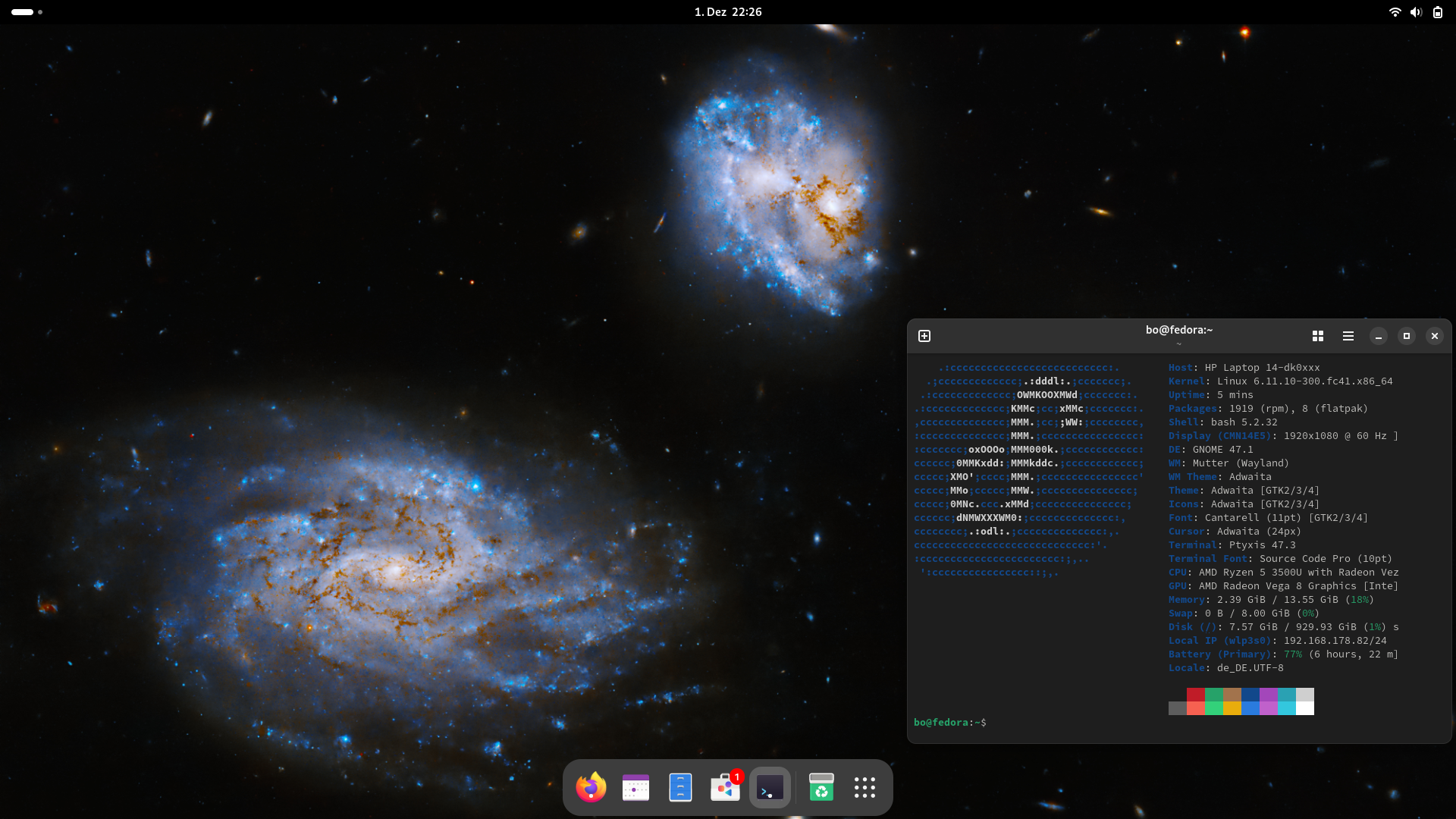Show terminal tab overview grid
The image size is (1456, 819).
[1318, 336]
